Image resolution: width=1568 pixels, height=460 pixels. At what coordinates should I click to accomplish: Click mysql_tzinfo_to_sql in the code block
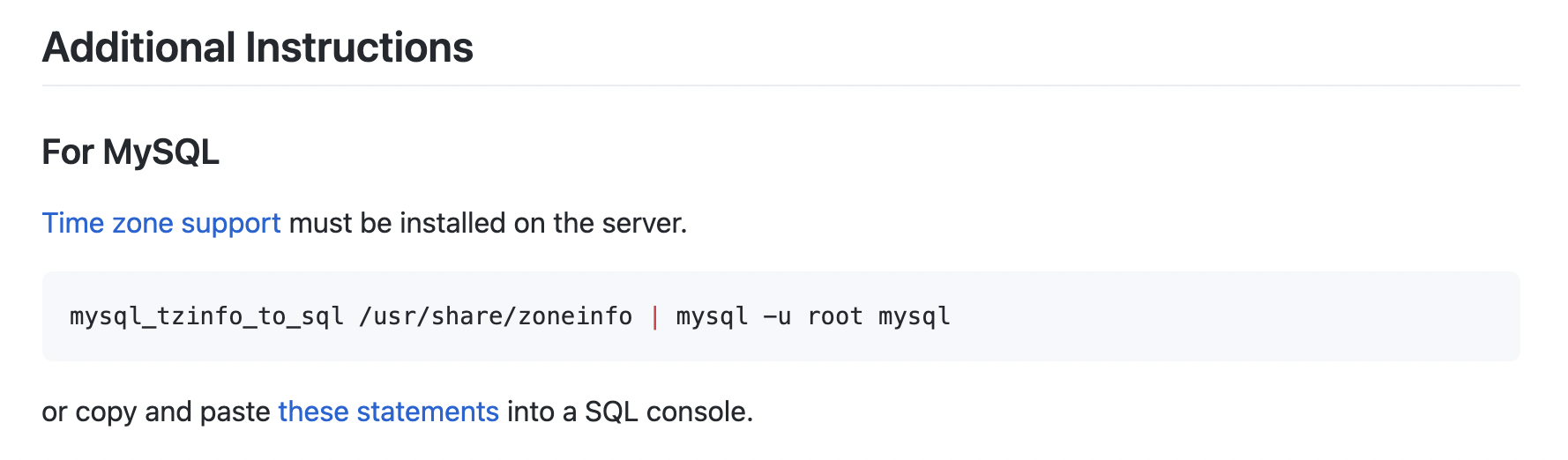coord(206,316)
